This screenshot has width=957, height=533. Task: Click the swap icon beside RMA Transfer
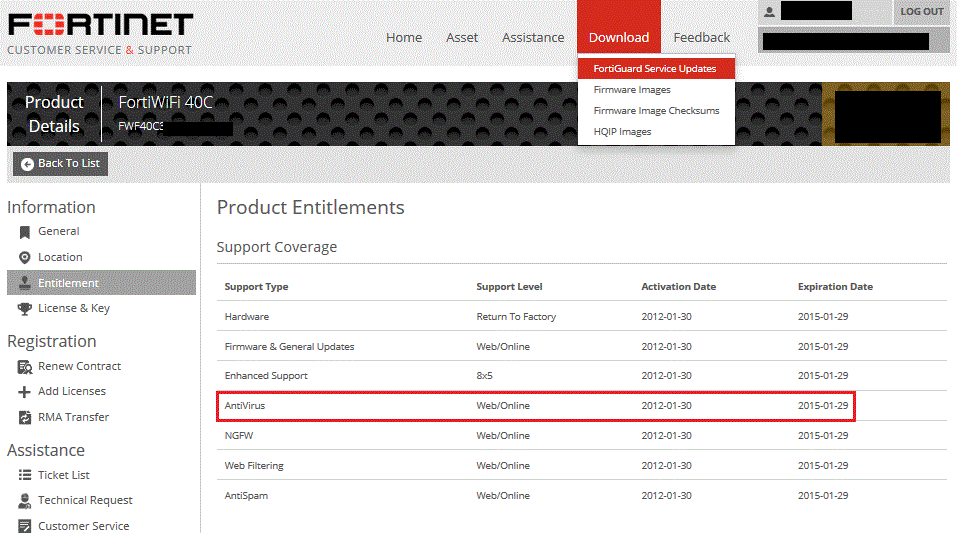point(25,418)
